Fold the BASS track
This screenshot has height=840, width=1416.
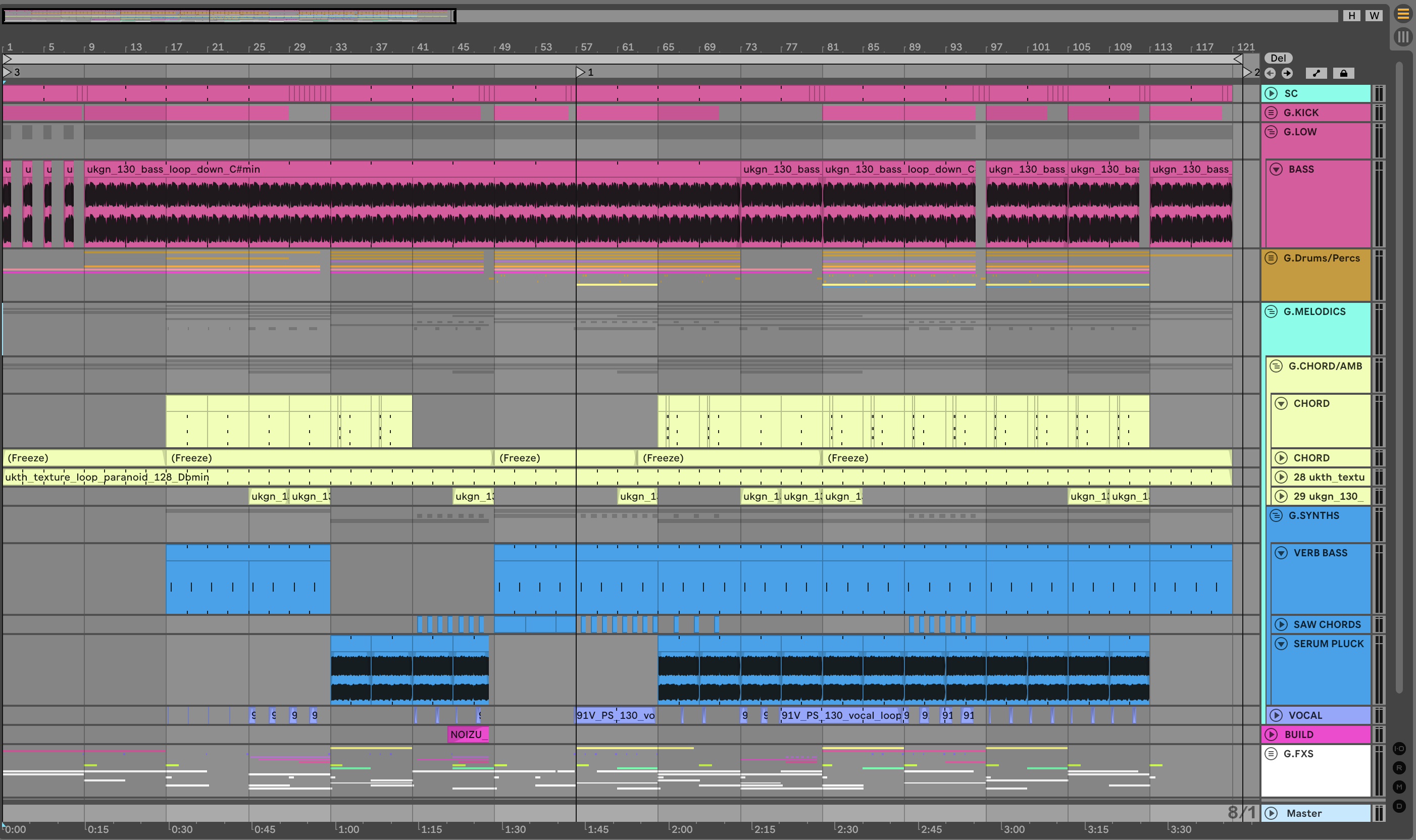[x=1276, y=169]
